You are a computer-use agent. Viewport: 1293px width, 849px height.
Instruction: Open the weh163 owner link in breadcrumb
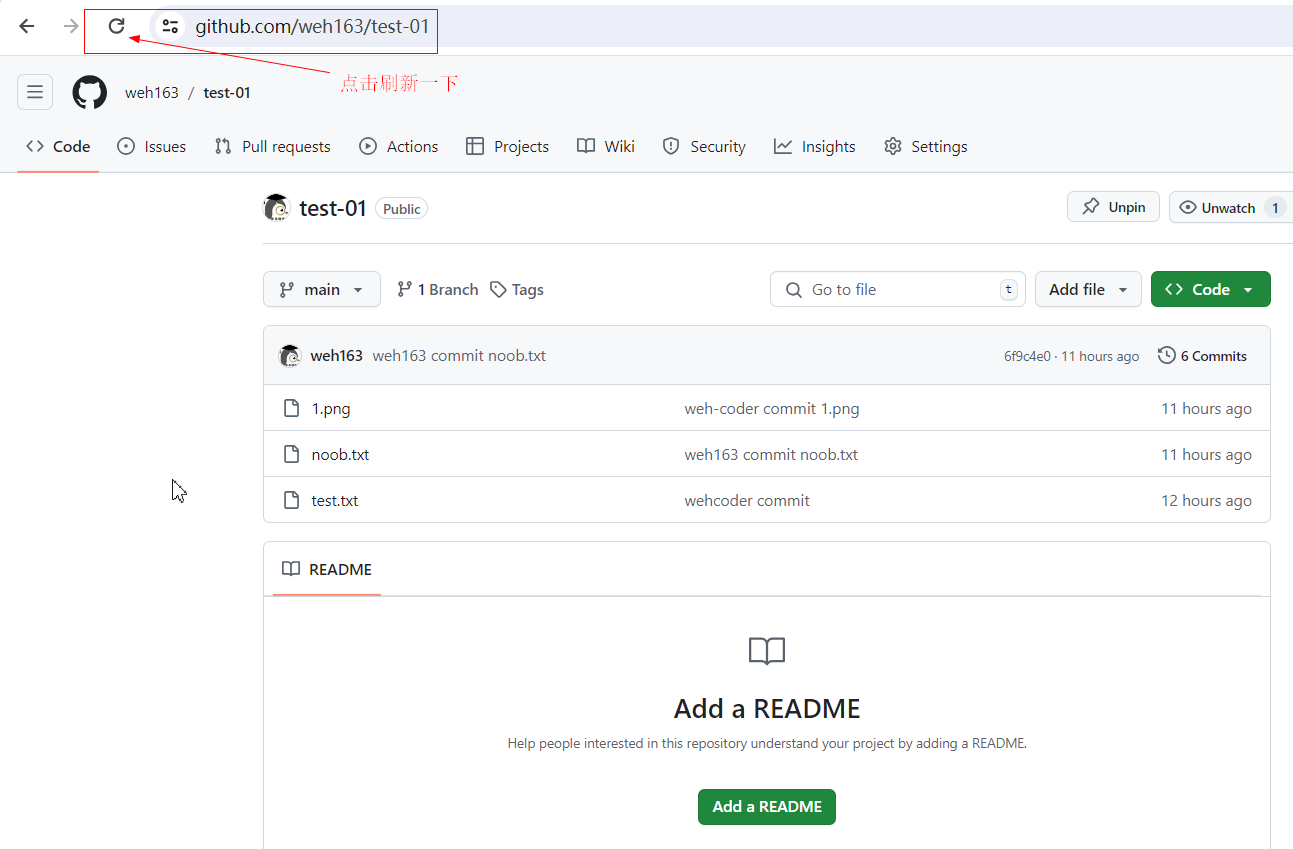(151, 93)
